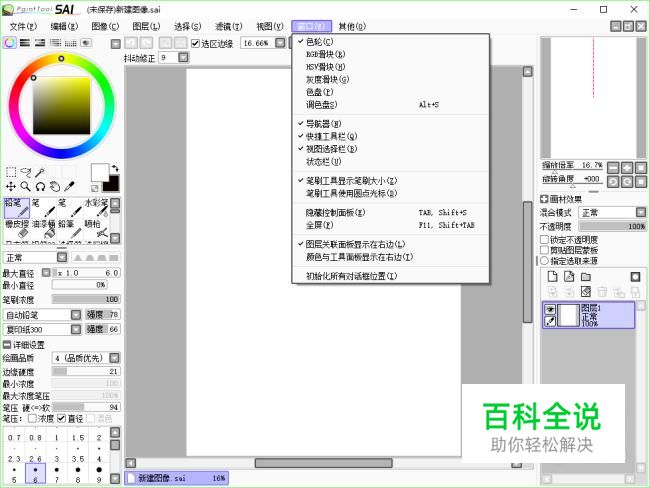This screenshot has height=488, width=650.
Task: Click 边缘硬度 slider bar
Action: (86, 371)
